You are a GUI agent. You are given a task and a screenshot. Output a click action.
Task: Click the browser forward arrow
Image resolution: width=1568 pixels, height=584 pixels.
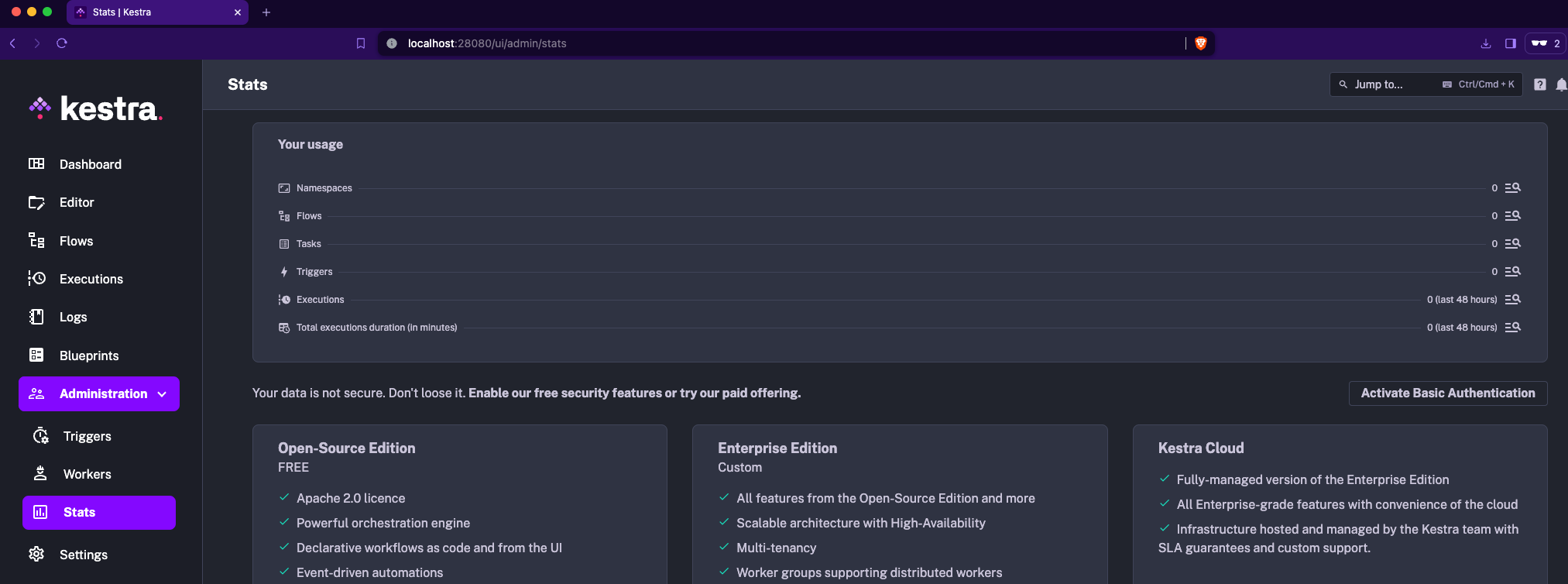click(36, 43)
